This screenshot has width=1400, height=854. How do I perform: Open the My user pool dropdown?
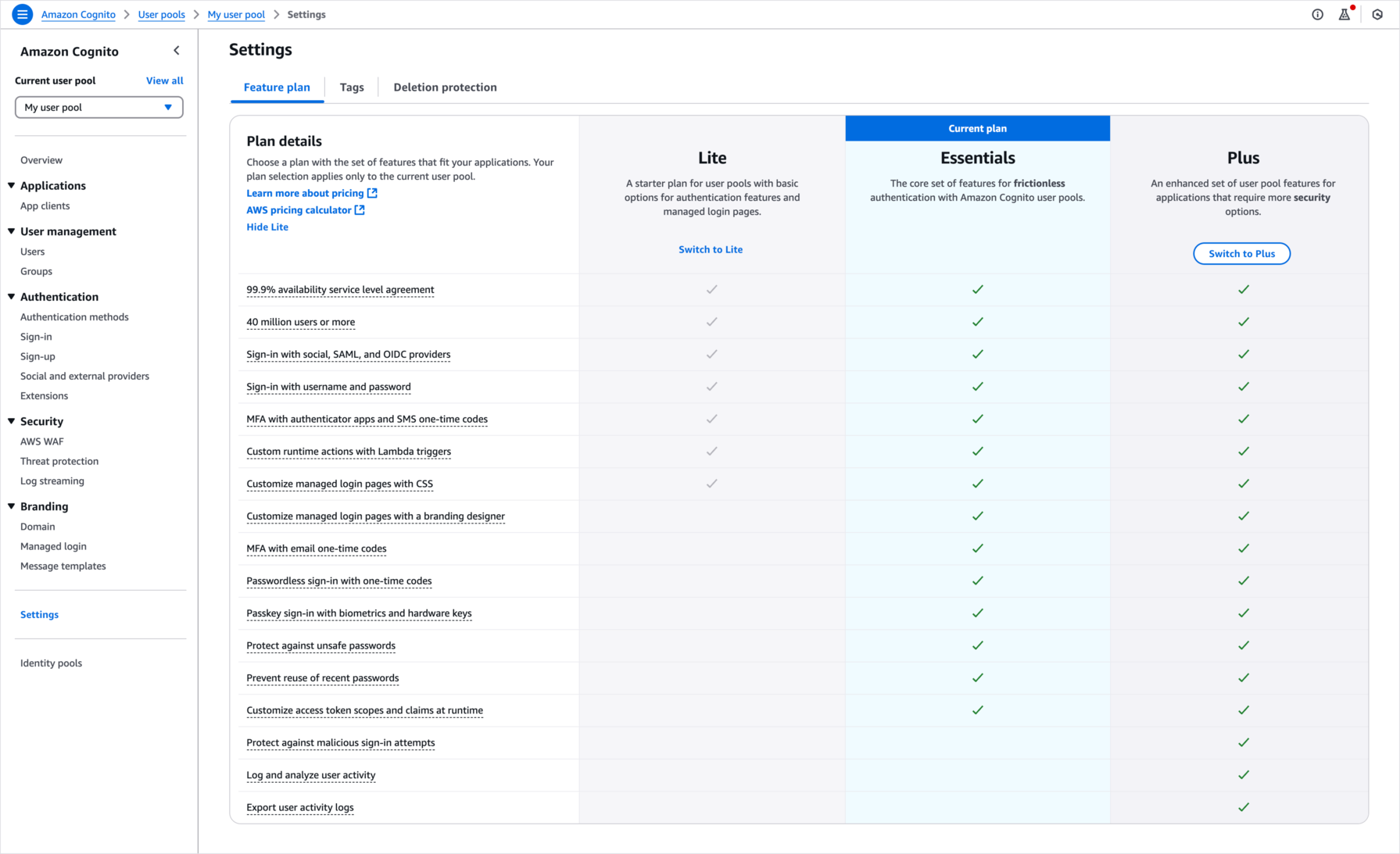[x=99, y=107]
